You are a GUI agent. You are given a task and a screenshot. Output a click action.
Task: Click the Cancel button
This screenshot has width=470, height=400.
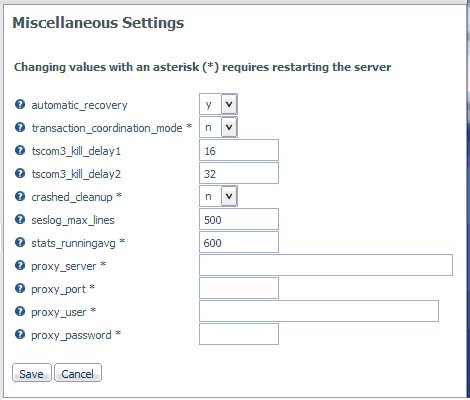click(78, 373)
